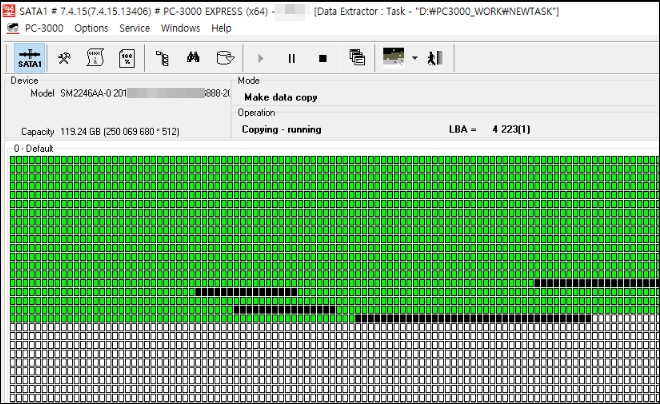Click the stacked windows icon
660x404 pixels.
357,57
